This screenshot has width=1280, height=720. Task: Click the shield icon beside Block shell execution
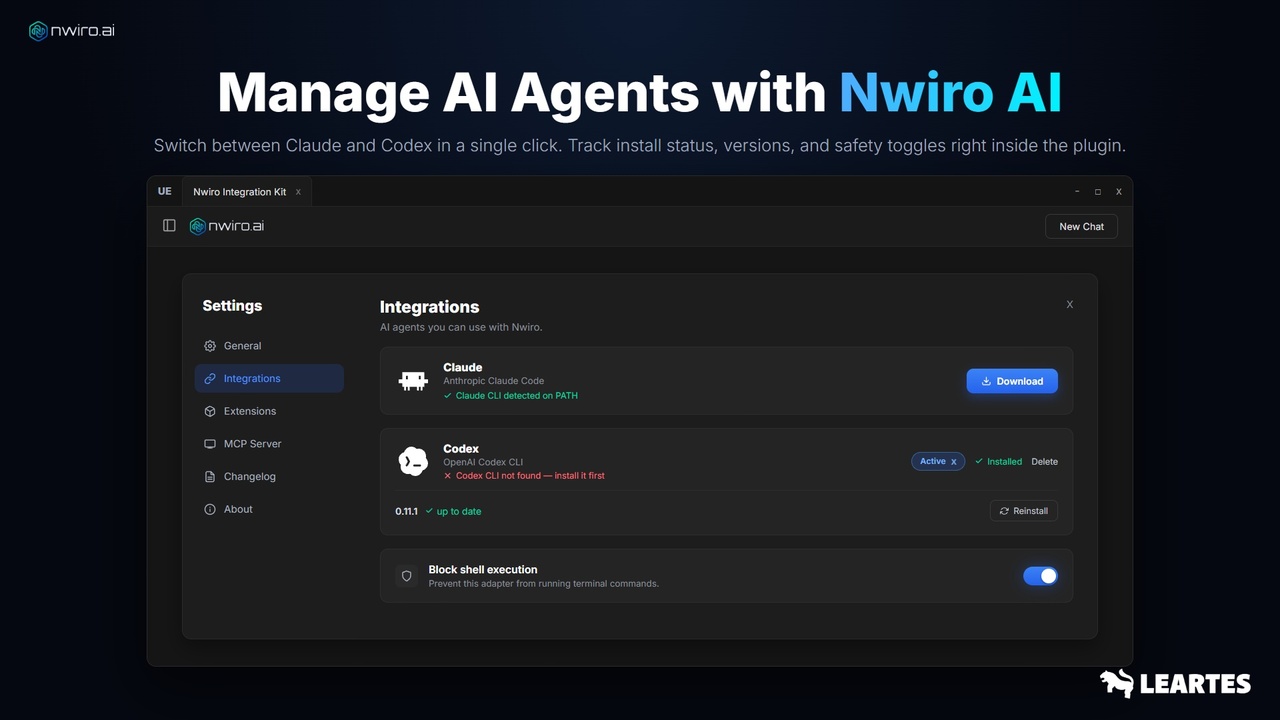pyautogui.click(x=406, y=576)
